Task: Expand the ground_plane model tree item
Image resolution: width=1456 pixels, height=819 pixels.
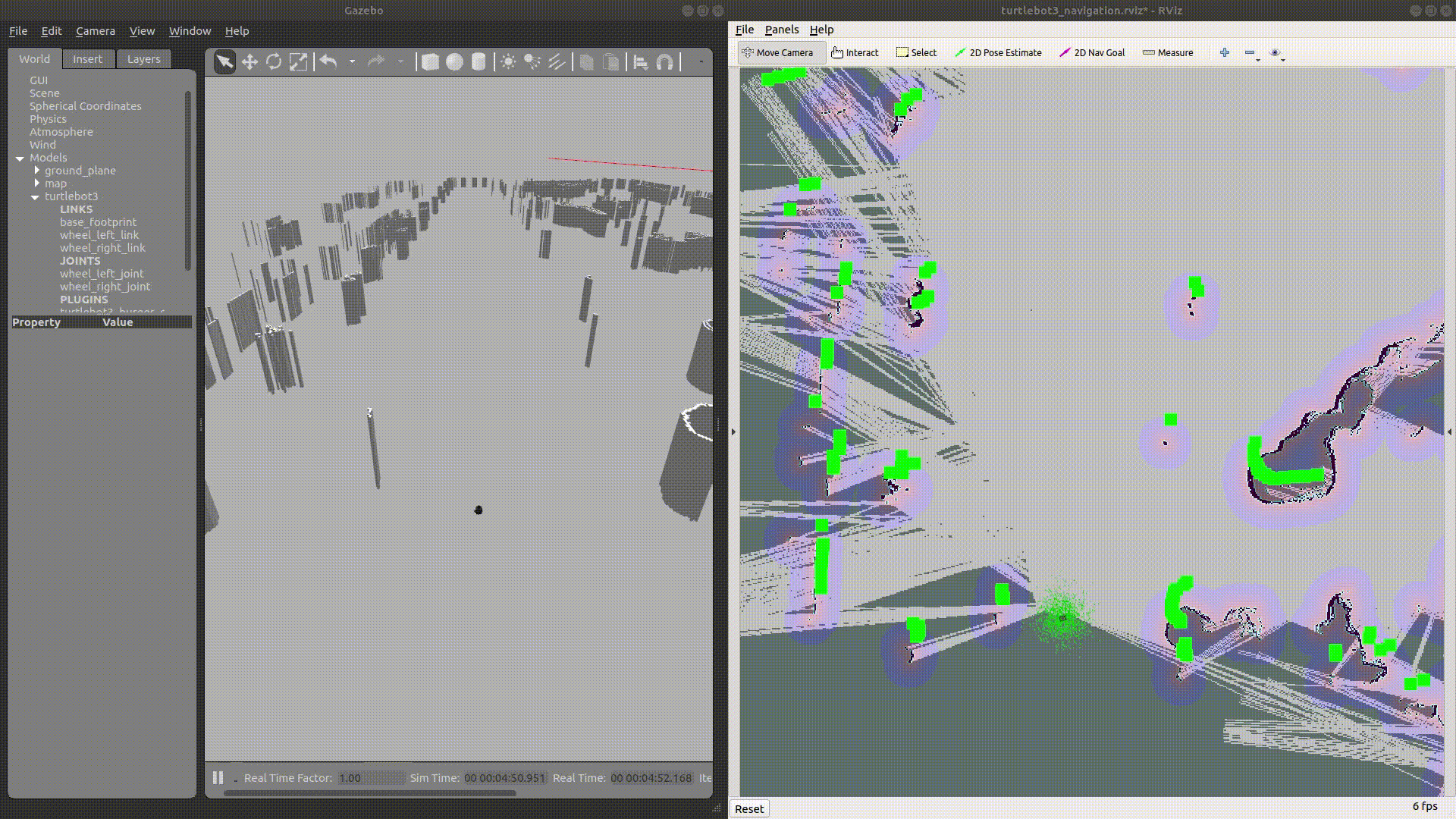Action: click(36, 171)
